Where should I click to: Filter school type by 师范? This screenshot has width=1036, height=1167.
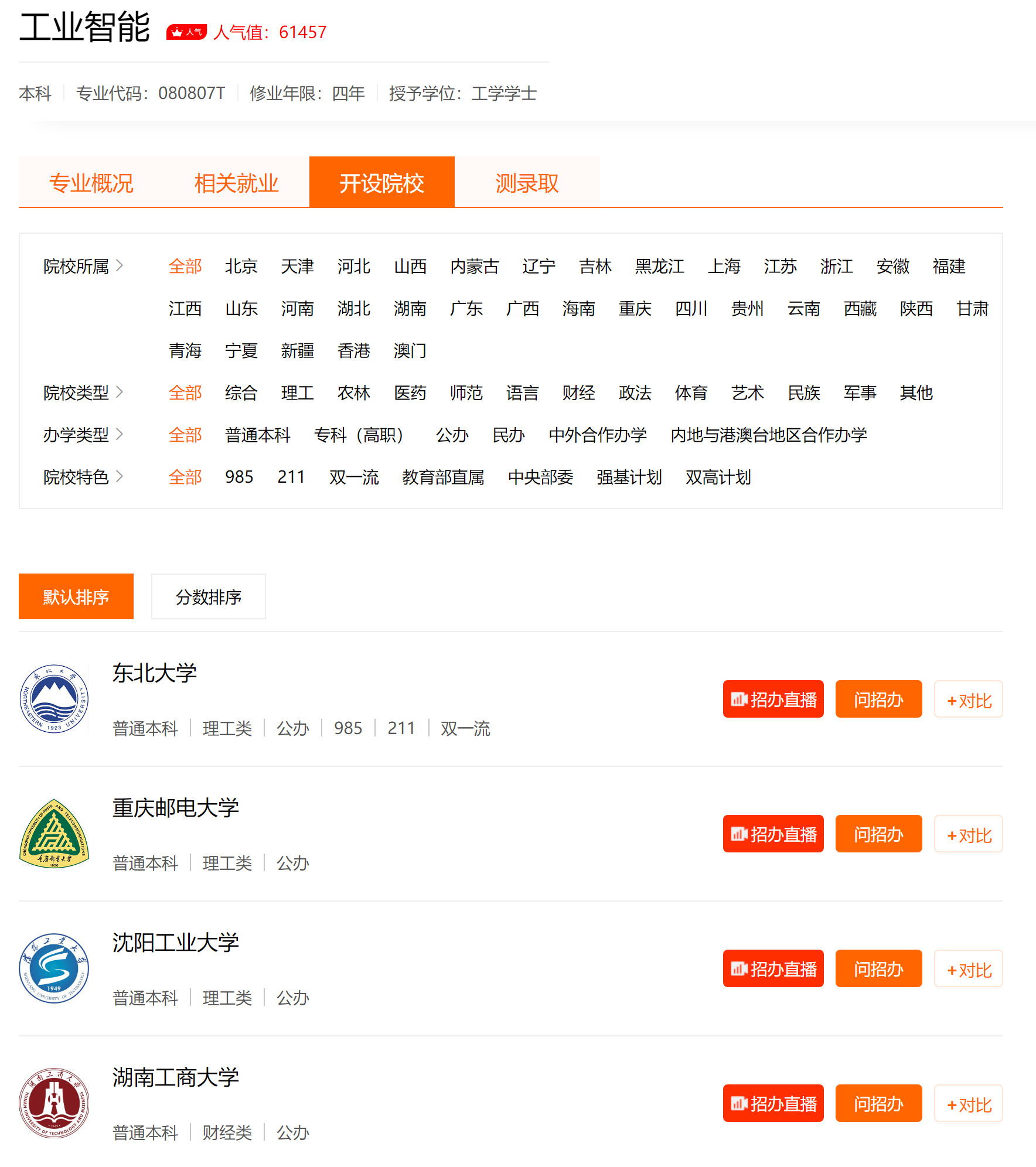[466, 393]
